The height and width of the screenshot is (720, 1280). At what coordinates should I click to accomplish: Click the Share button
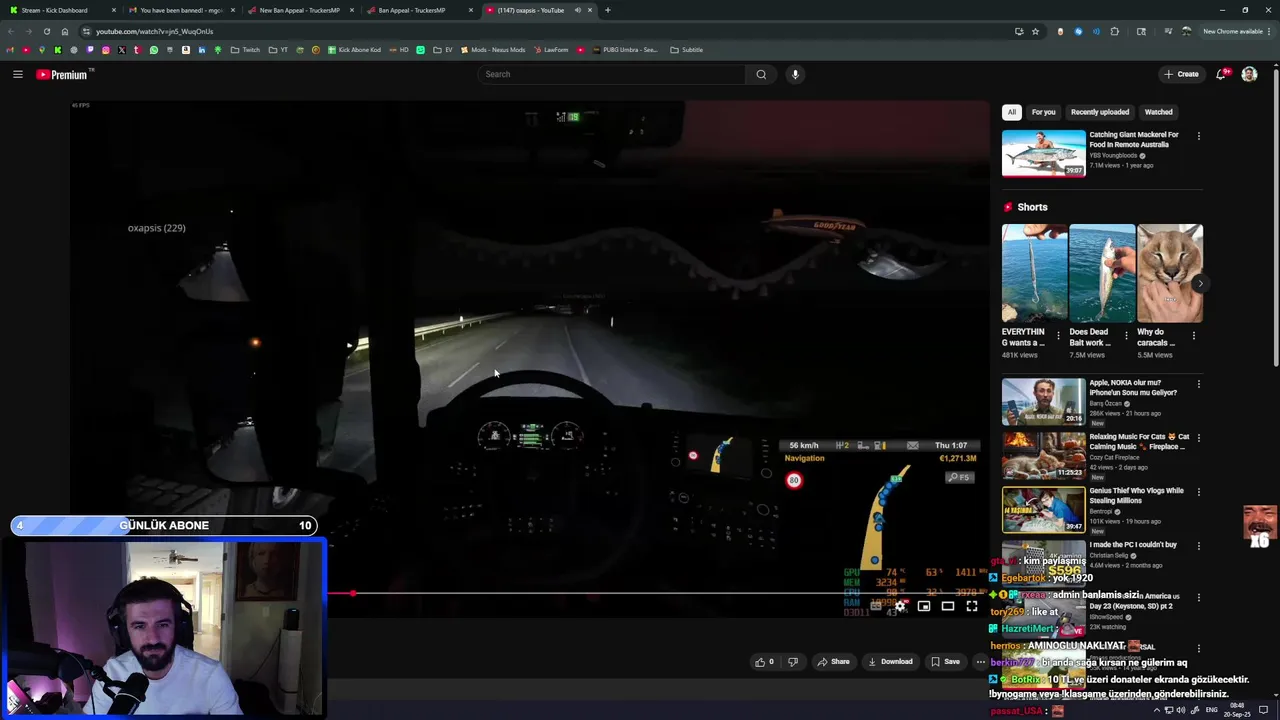tap(833, 661)
